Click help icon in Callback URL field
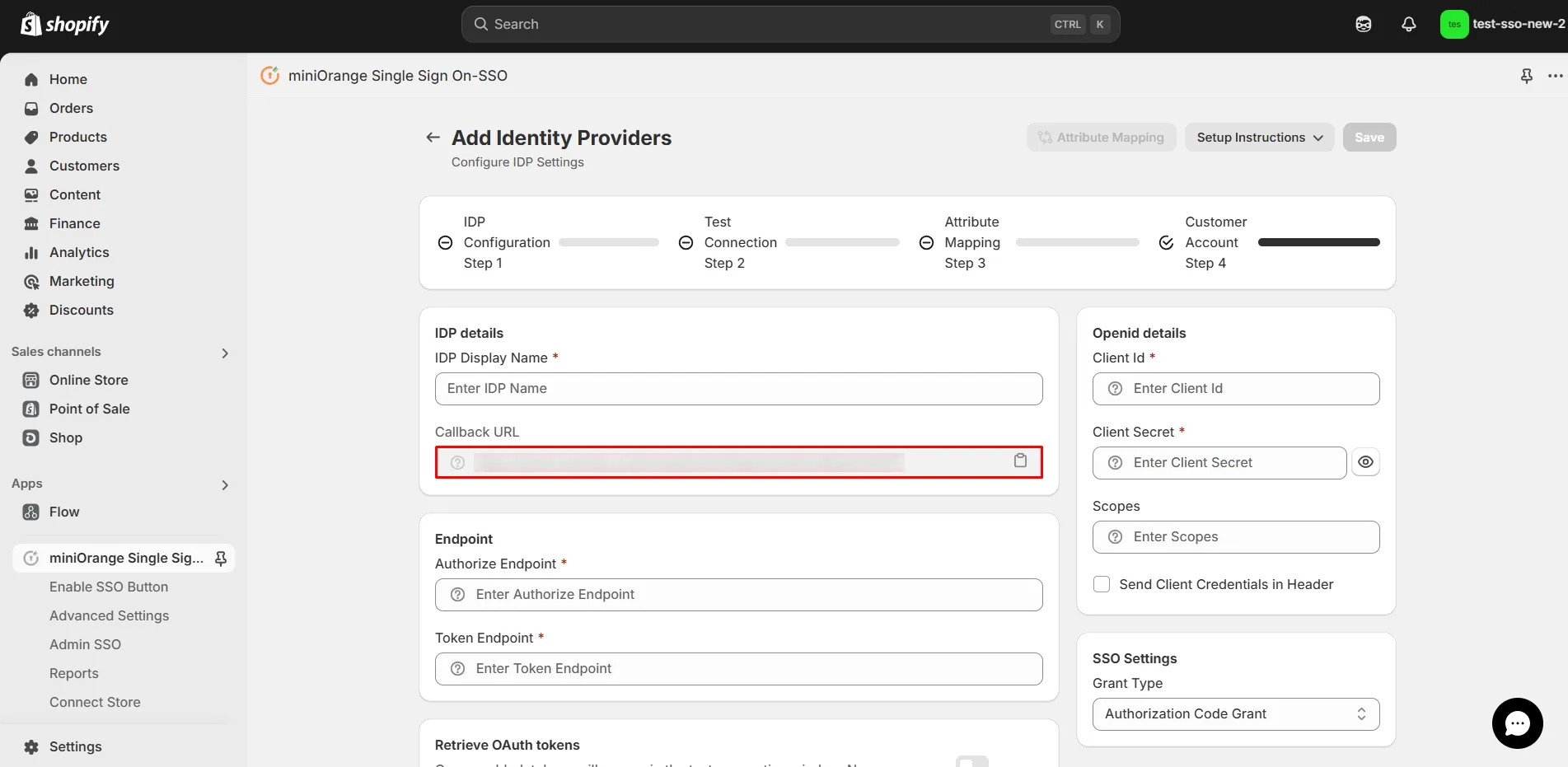 (457, 463)
